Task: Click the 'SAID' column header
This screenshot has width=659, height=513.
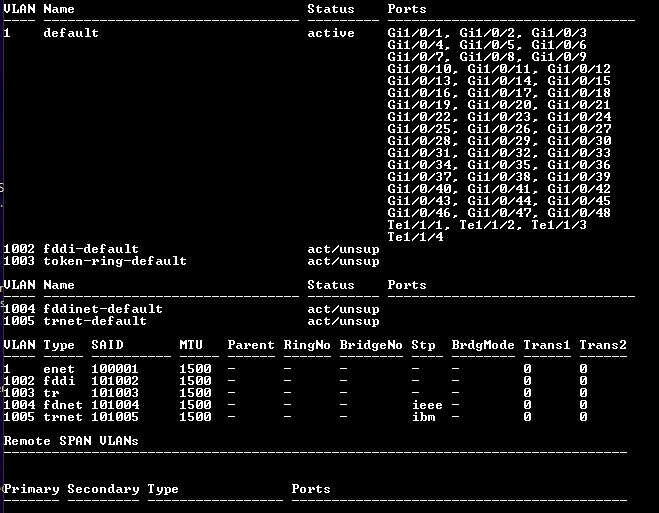Action: click(x=107, y=345)
